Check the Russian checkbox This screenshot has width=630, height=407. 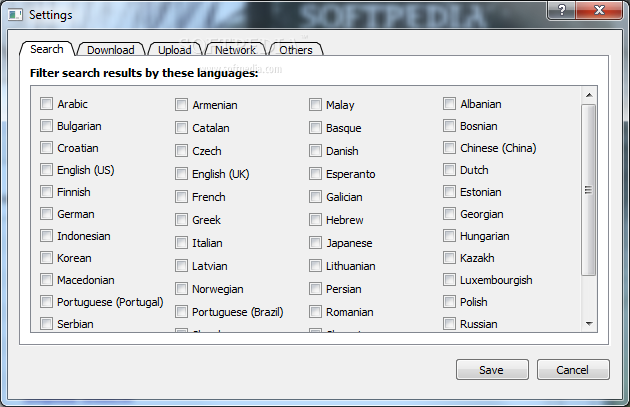coord(449,323)
